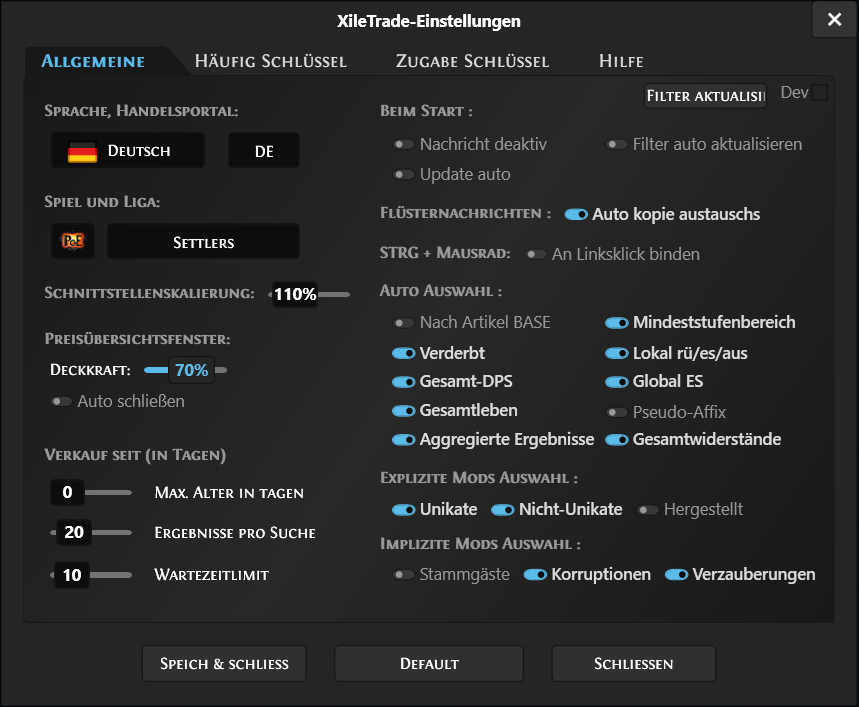Click the Schnittstellenskalierung 110% slider
This screenshot has height=707, width=859.
pyautogui.click(x=310, y=295)
